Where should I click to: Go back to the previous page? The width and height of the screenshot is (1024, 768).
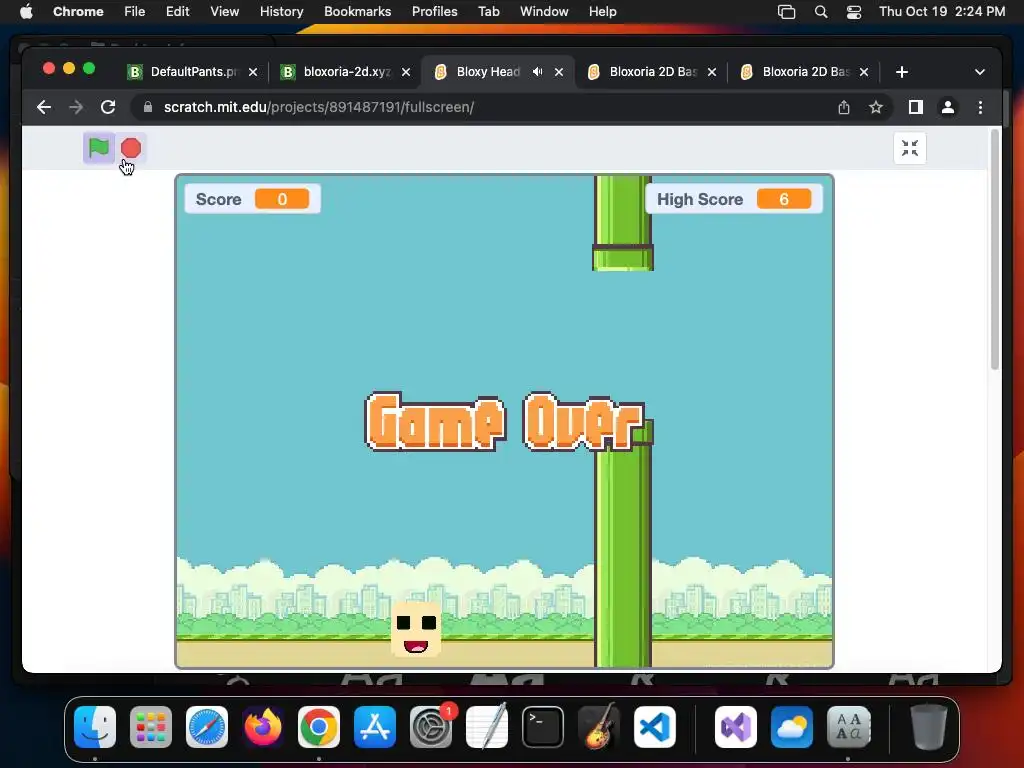[x=44, y=107]
